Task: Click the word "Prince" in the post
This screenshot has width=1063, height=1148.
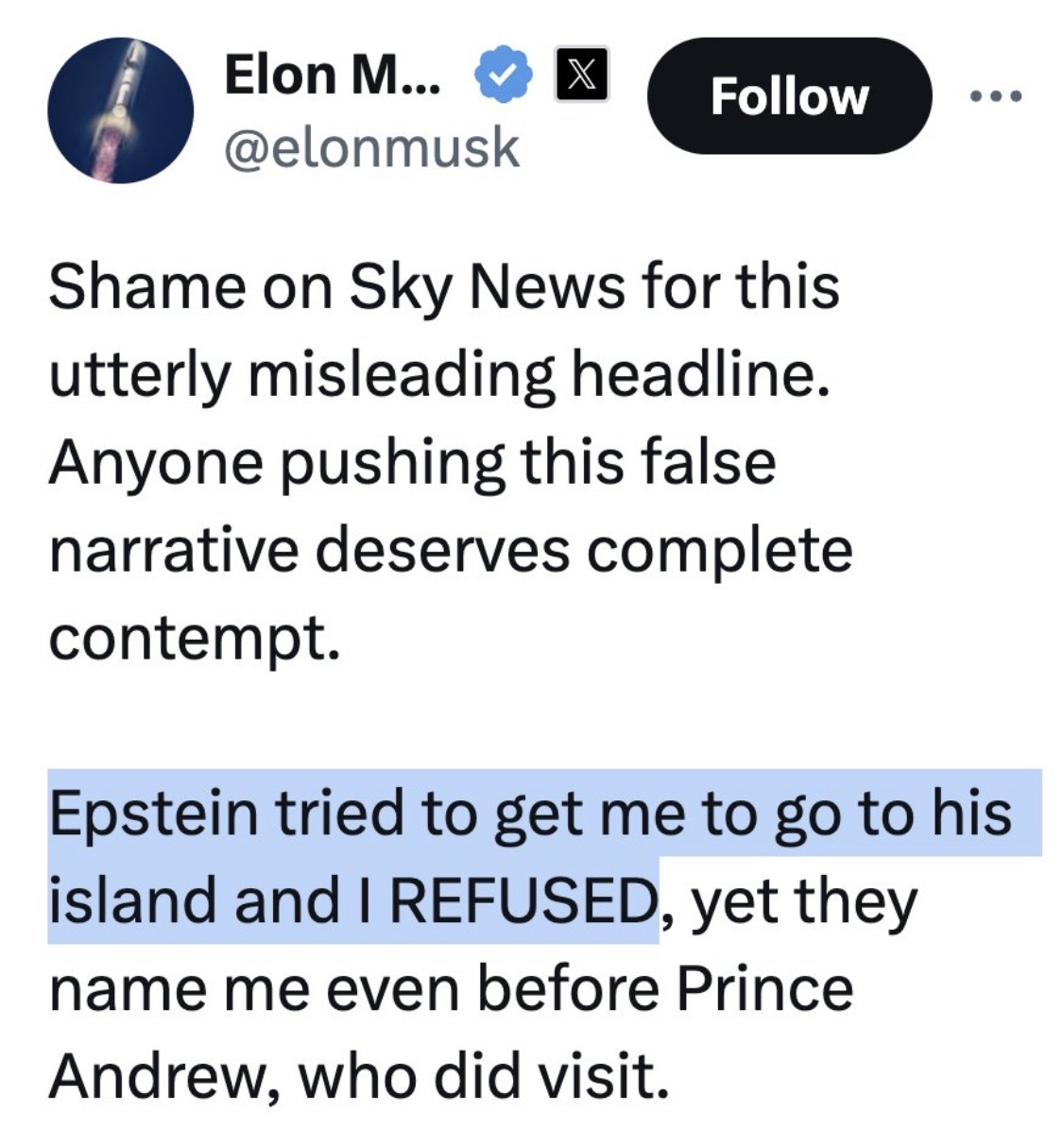Action: [x=763, y=988]
